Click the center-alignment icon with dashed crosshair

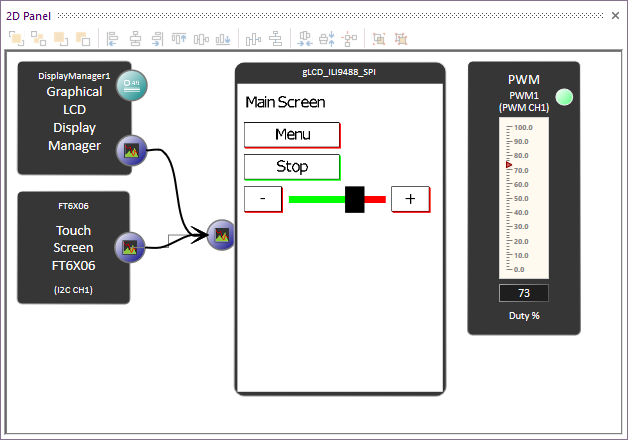coord(349,39)
